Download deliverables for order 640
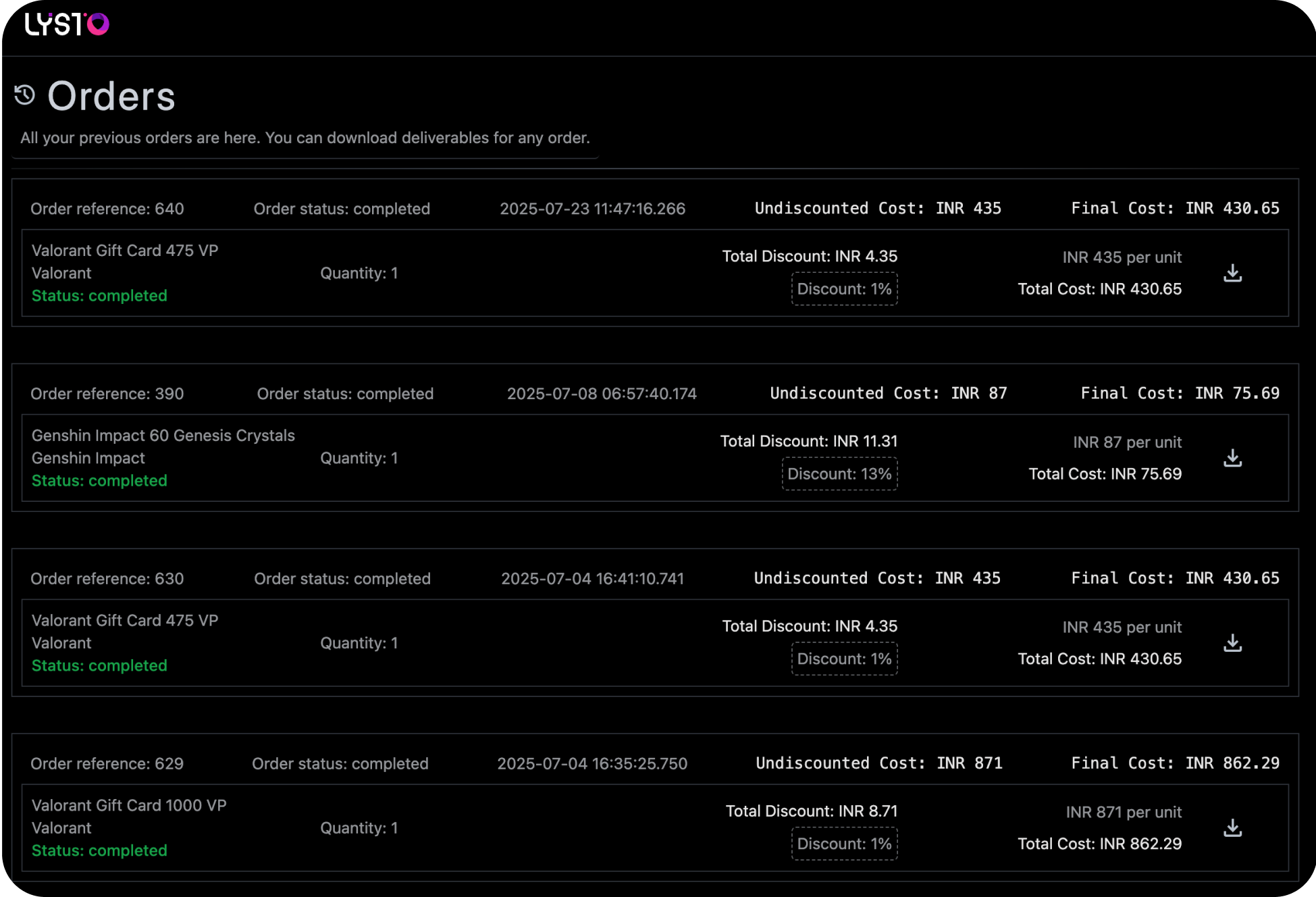Screen dimensions: 1316x897 click(1232, 273)
